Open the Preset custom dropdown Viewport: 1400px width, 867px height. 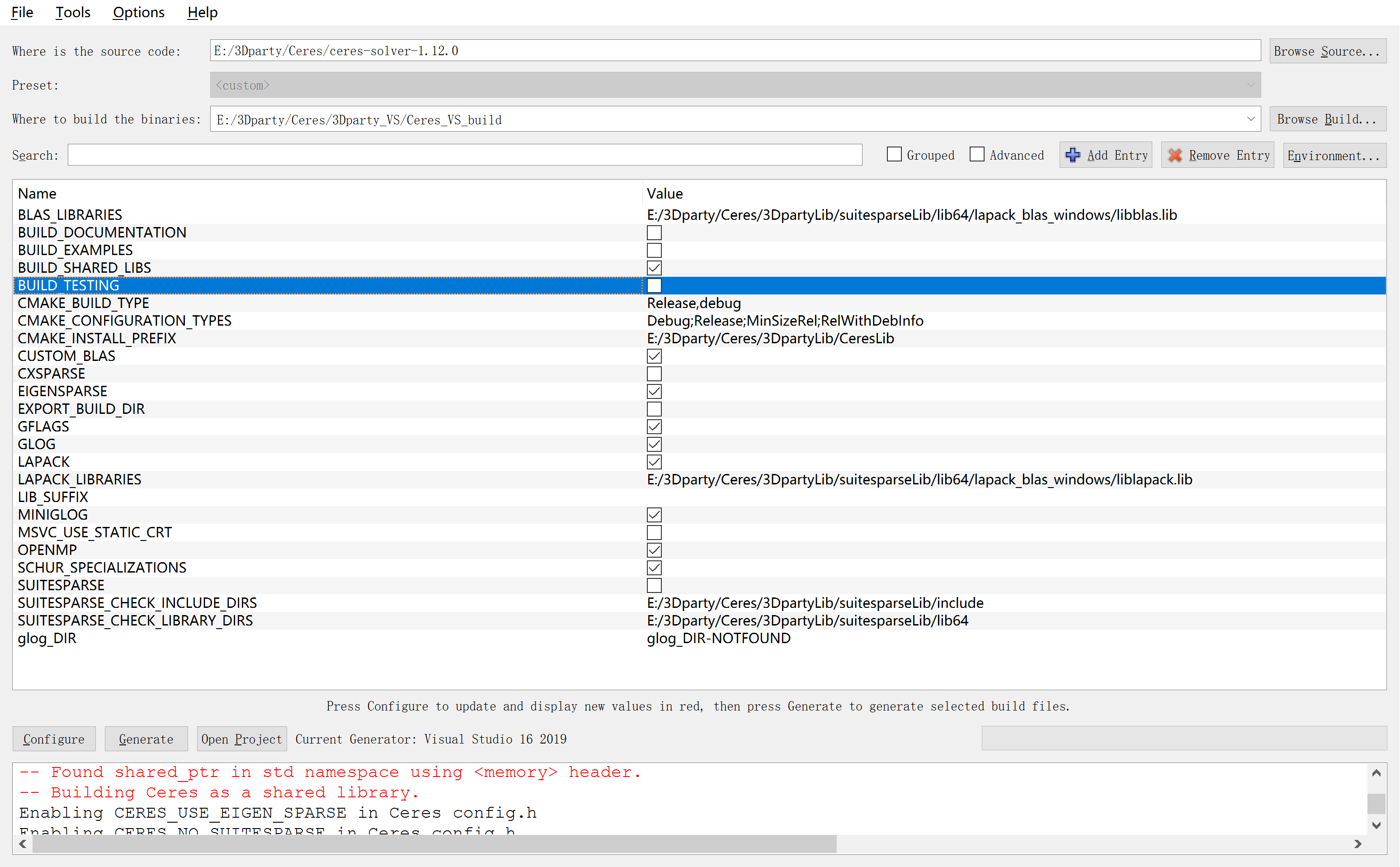pyautogui.click(x=1250, y=85)
